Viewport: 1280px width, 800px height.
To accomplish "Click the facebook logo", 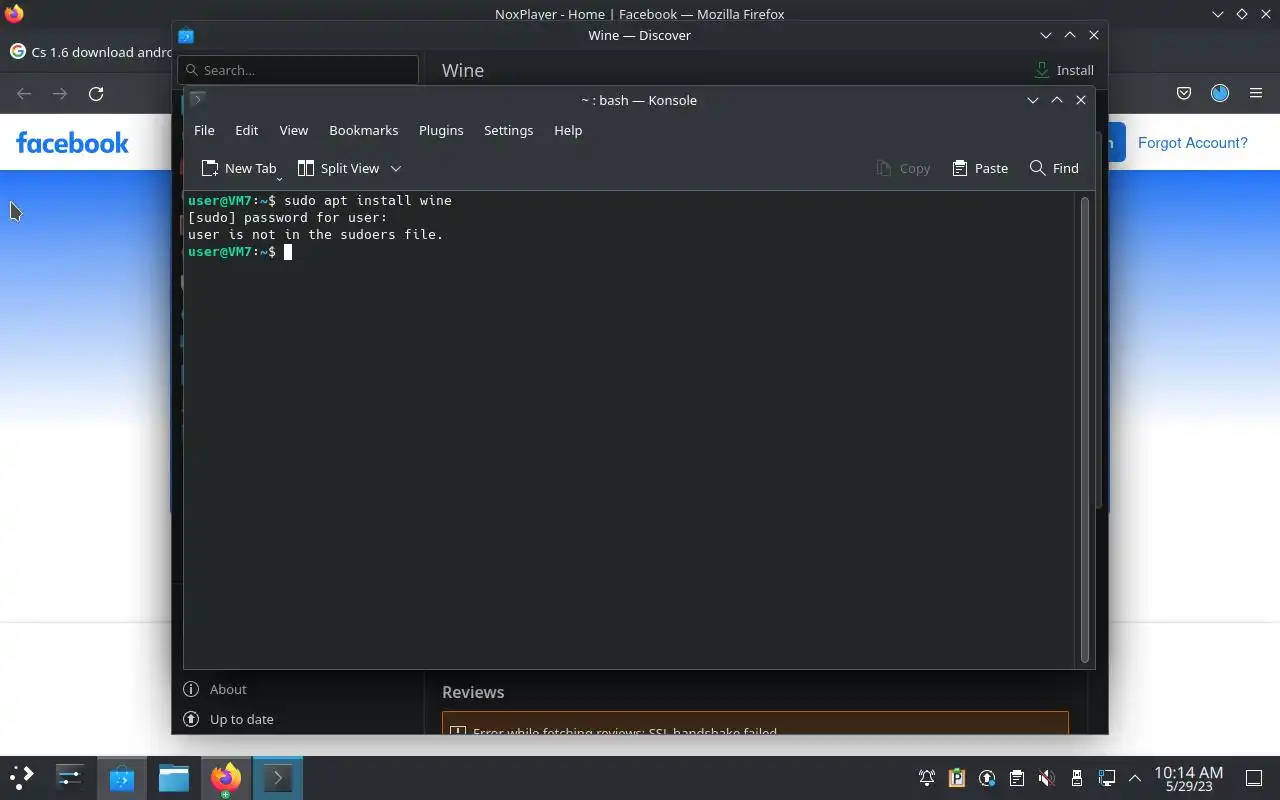I will (x=72, y=142).
